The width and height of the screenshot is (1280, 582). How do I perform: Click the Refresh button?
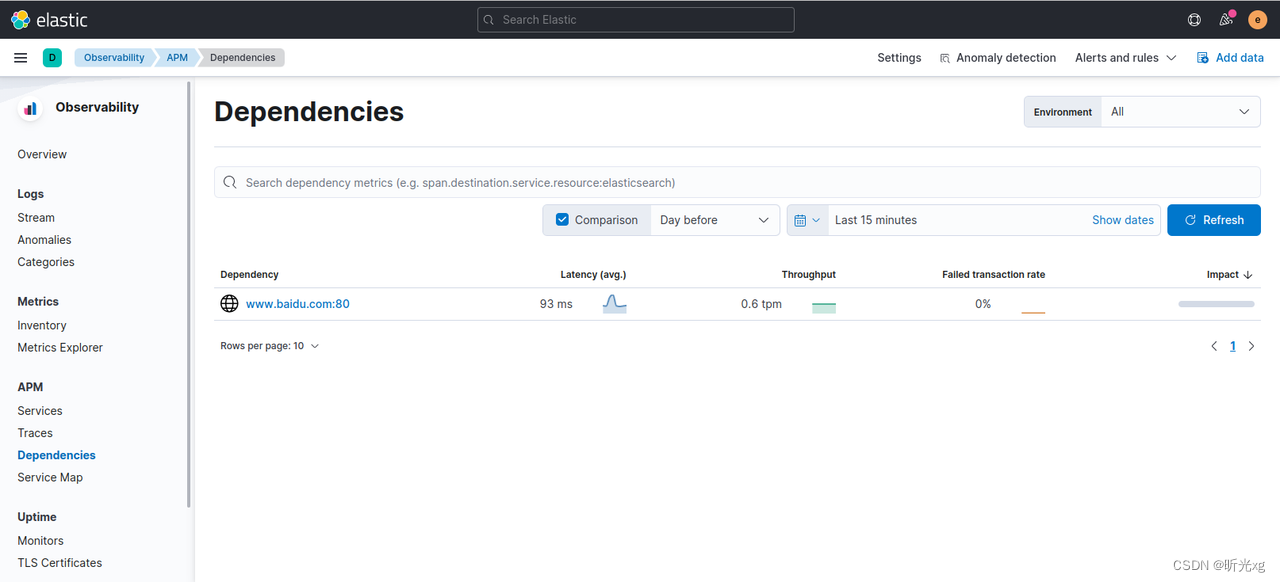(x=1213, y=220)
